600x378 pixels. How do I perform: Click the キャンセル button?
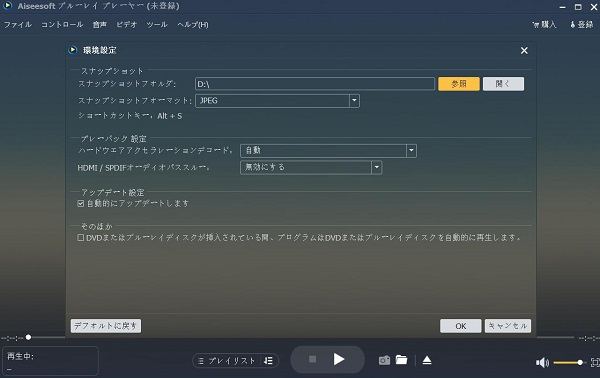click(508, 326)
